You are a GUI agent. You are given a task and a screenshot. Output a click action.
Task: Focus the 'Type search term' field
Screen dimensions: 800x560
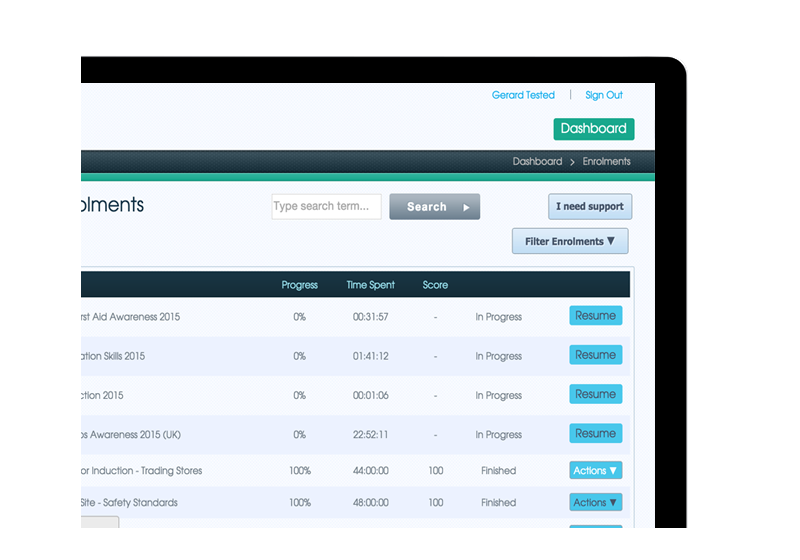(x=326, y=206)
